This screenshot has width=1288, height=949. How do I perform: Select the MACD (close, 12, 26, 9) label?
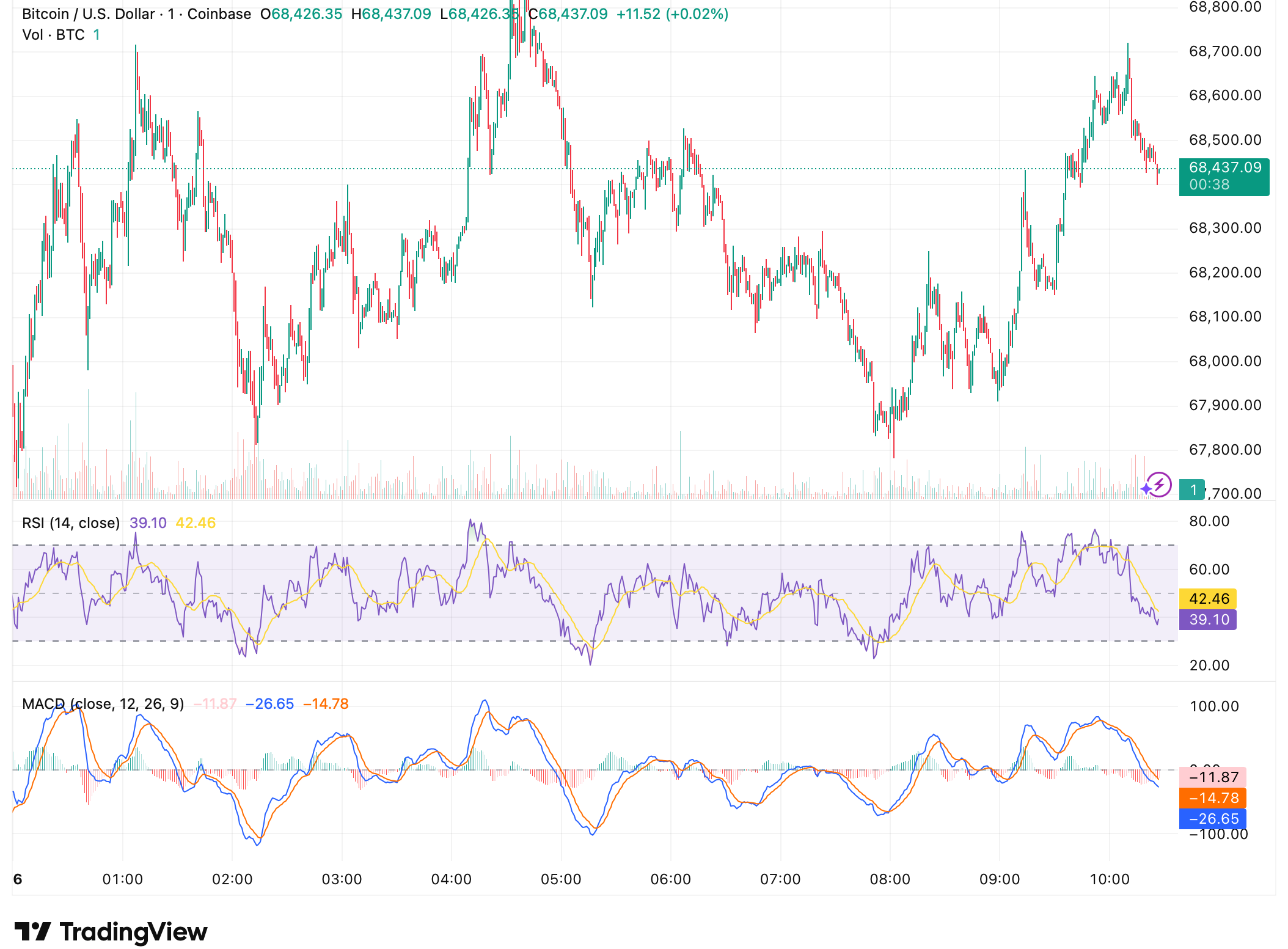point(104,703)
